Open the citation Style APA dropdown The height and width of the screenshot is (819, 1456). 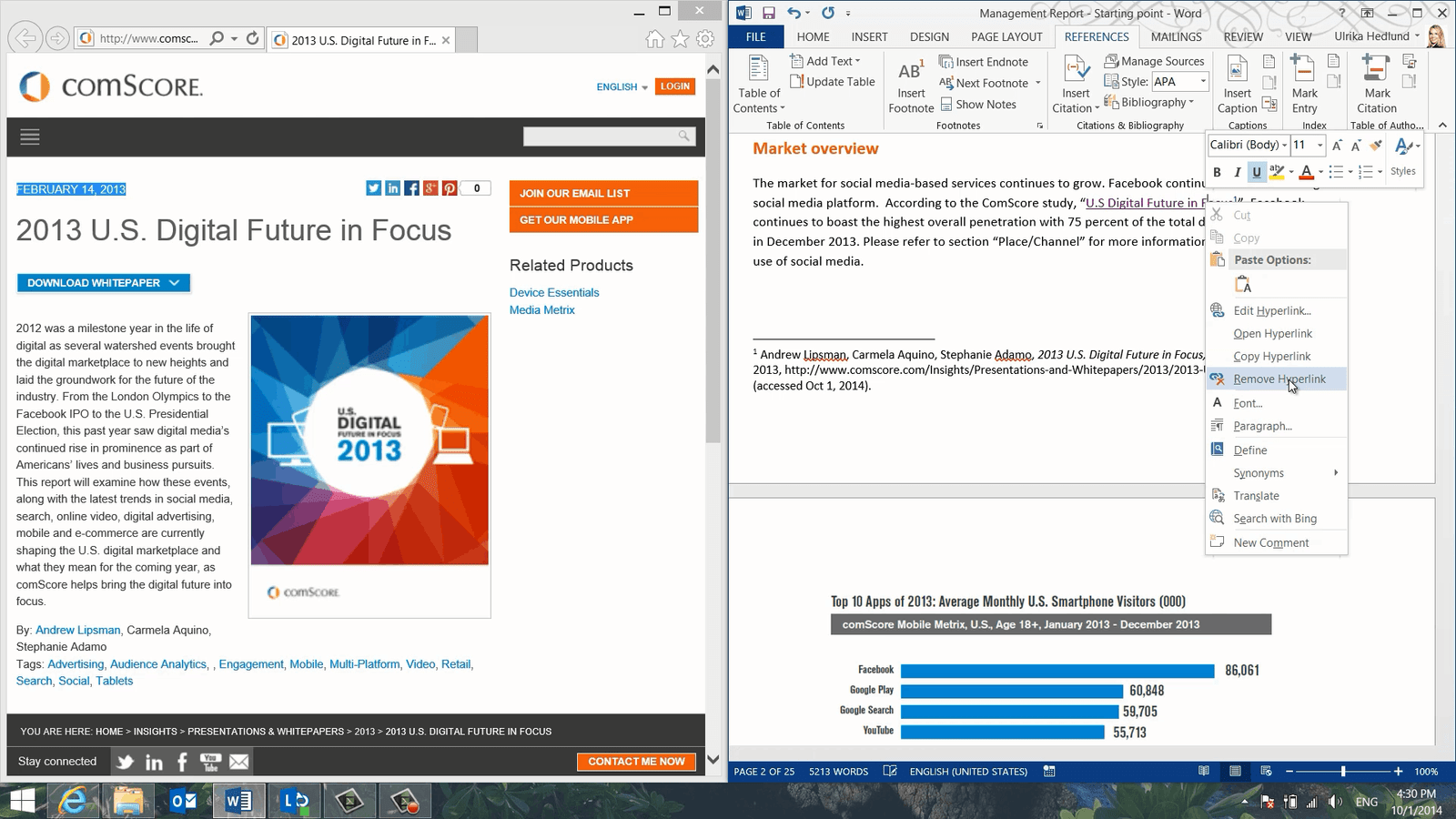coord(1202,82)
